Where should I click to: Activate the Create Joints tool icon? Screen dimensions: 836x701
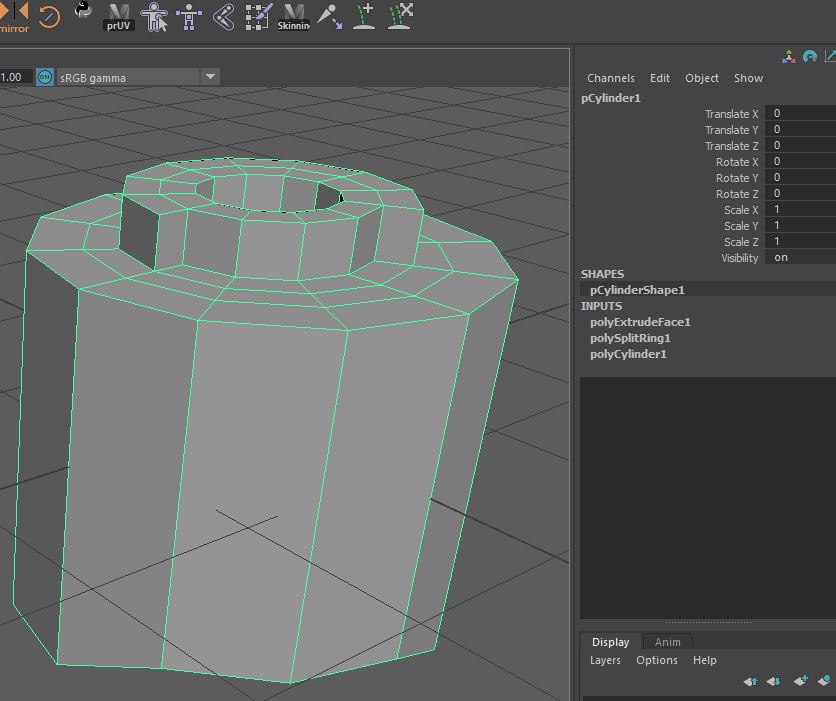pyautogui.click(x=224, y=16)
